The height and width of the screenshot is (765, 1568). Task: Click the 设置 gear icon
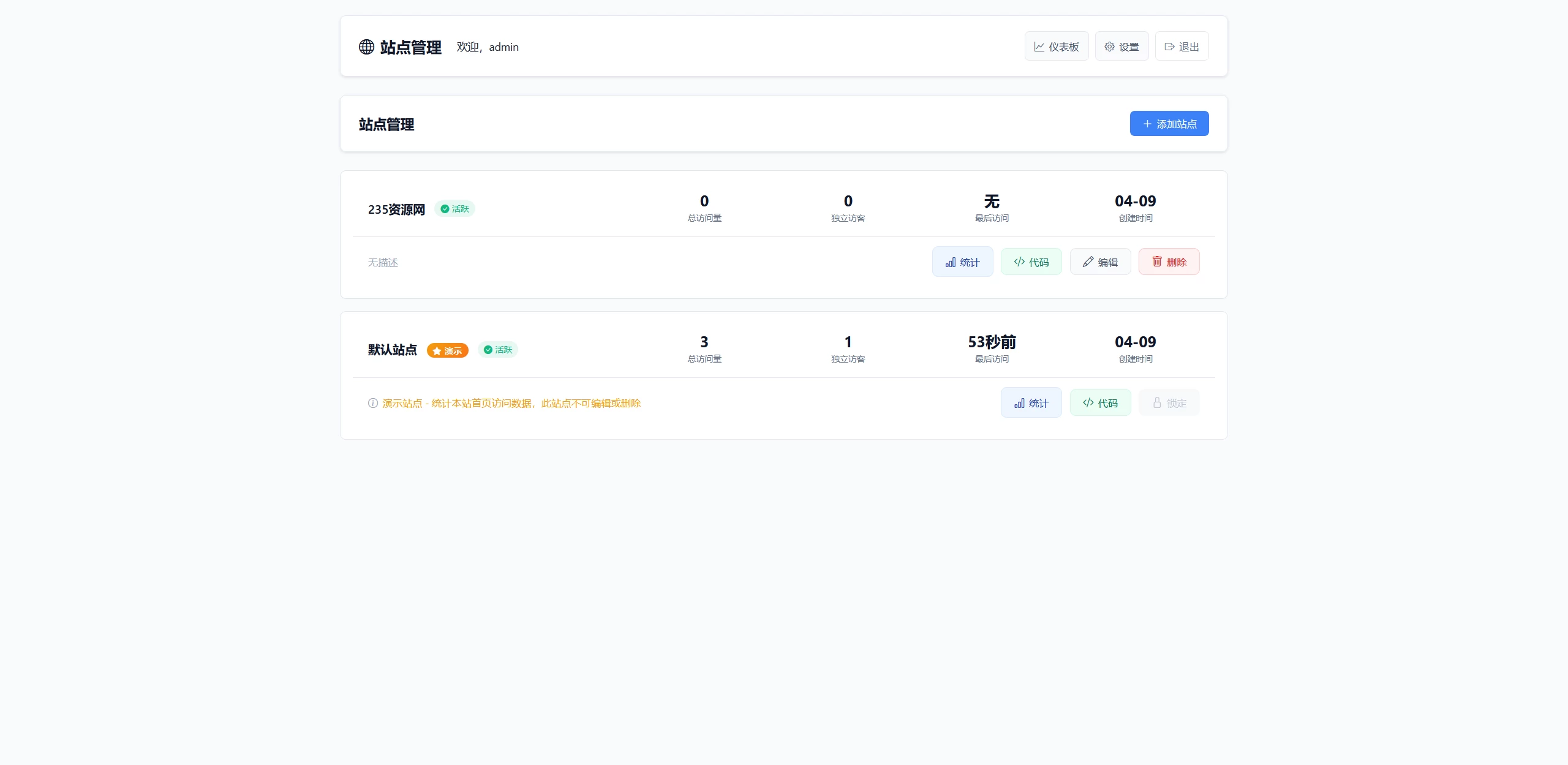1109,46
